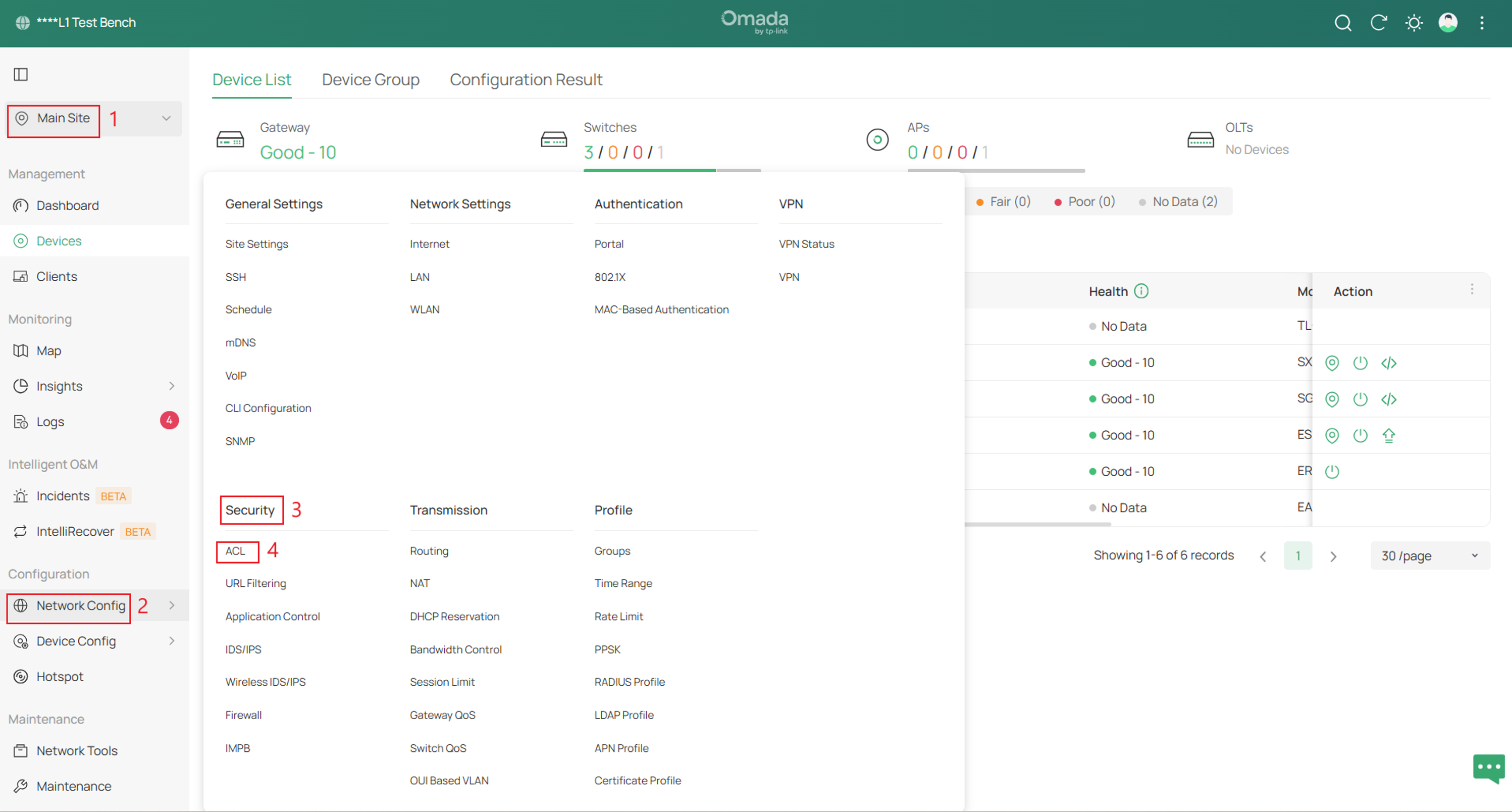This screenshot has width=1512, height=812.
Task: Expand the Device Config submenu chevron
Action: [x=171, y=640]
